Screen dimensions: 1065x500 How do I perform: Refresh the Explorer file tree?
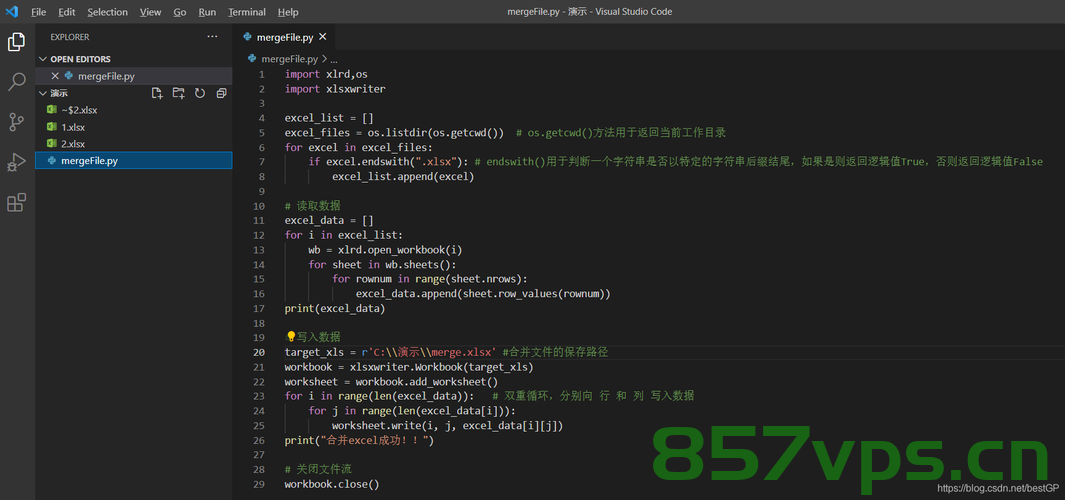200,93
